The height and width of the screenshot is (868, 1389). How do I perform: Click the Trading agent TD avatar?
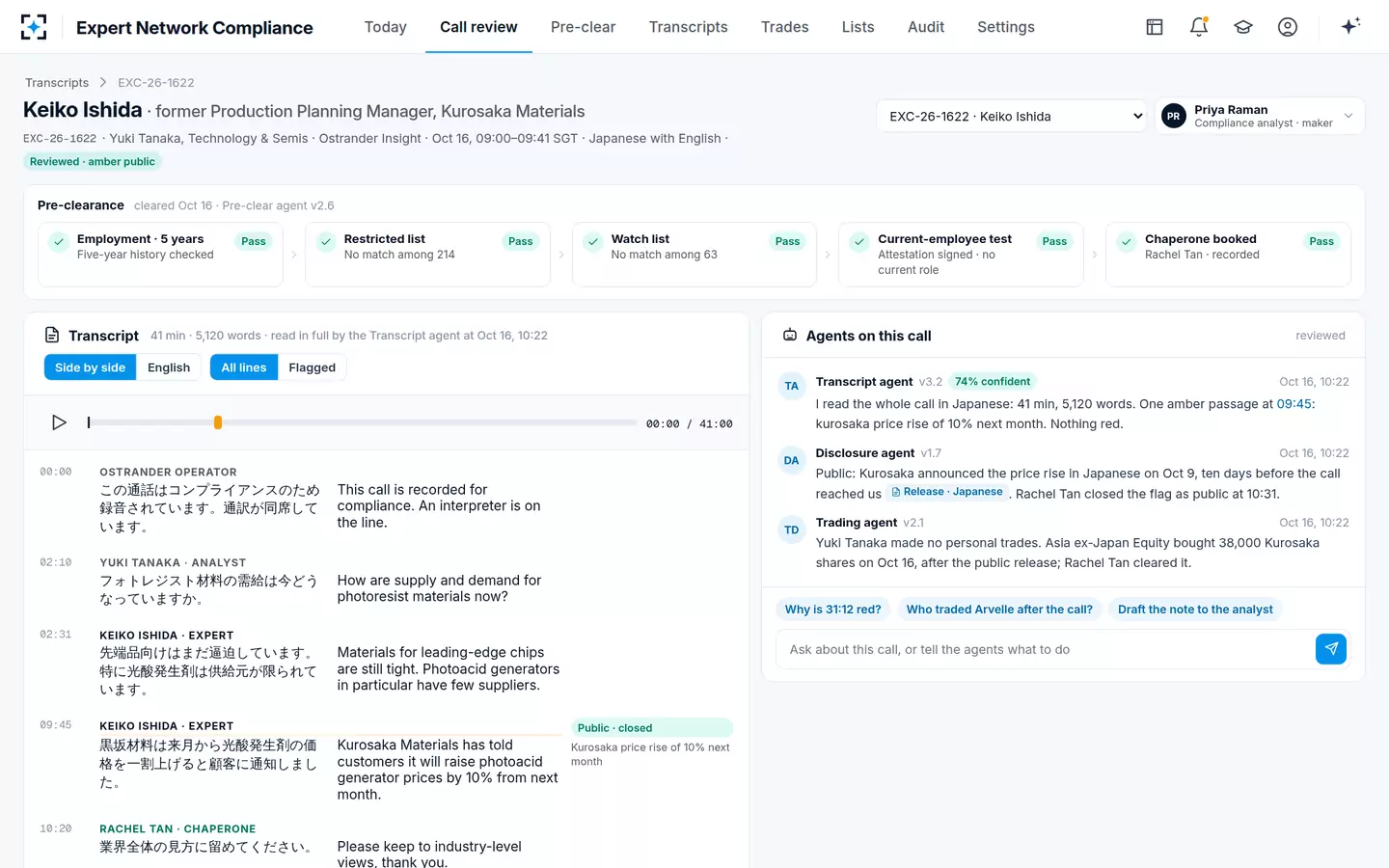point(792,529)
